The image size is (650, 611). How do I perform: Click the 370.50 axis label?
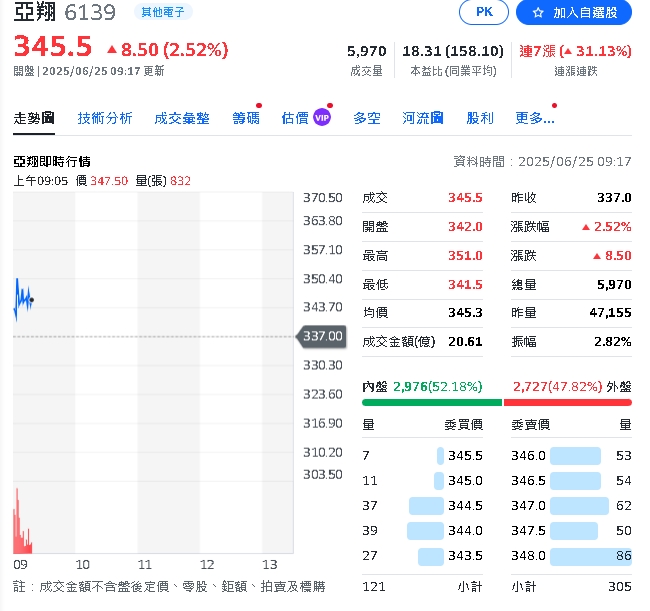[x=323, y=198]
